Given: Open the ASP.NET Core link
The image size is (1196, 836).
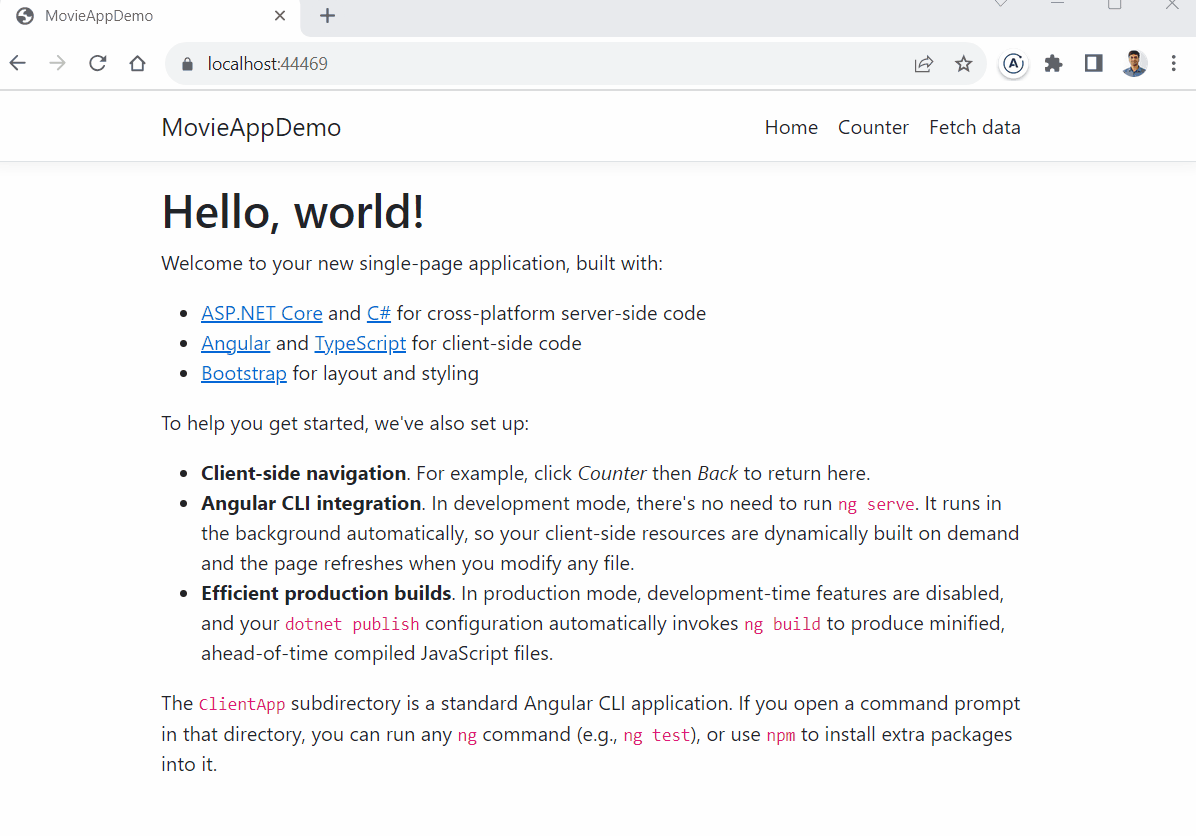Looking at the screenshot, I should click(261, 313).
